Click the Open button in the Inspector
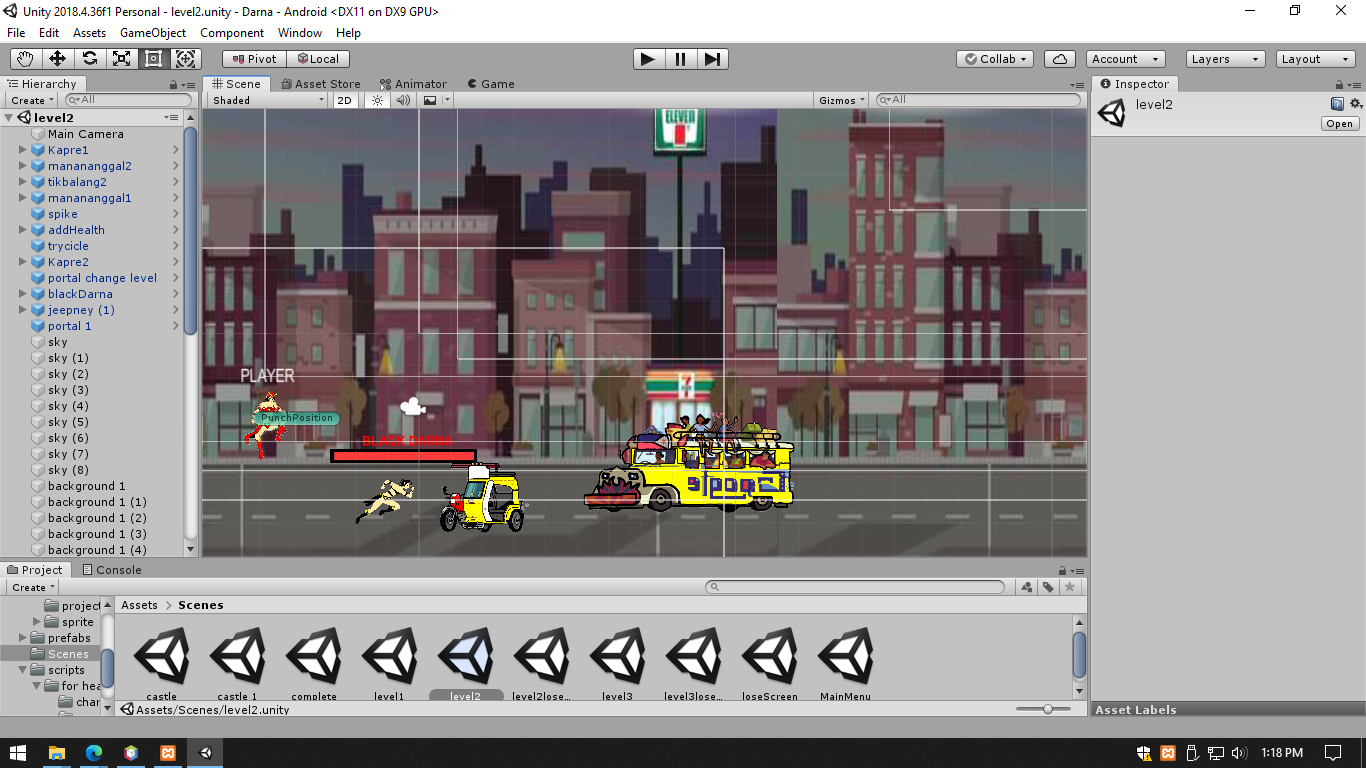This screenshot has width=1366, height=768. 1340,123
